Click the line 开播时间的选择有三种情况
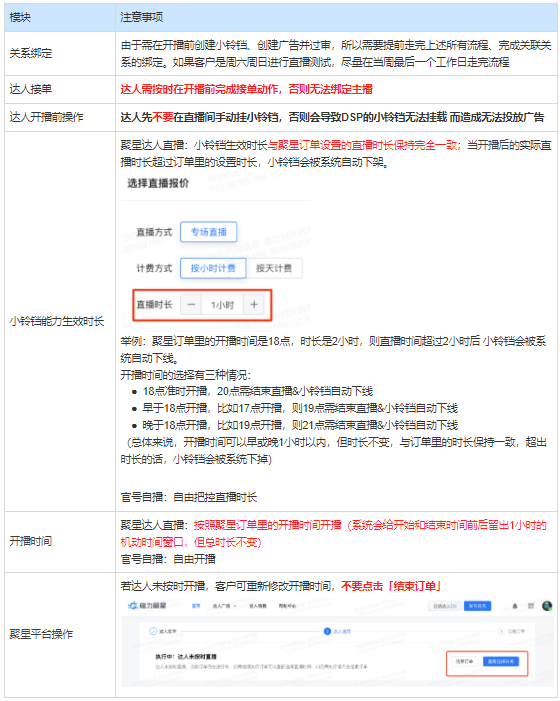560x701 pixels. coord(186,375)
